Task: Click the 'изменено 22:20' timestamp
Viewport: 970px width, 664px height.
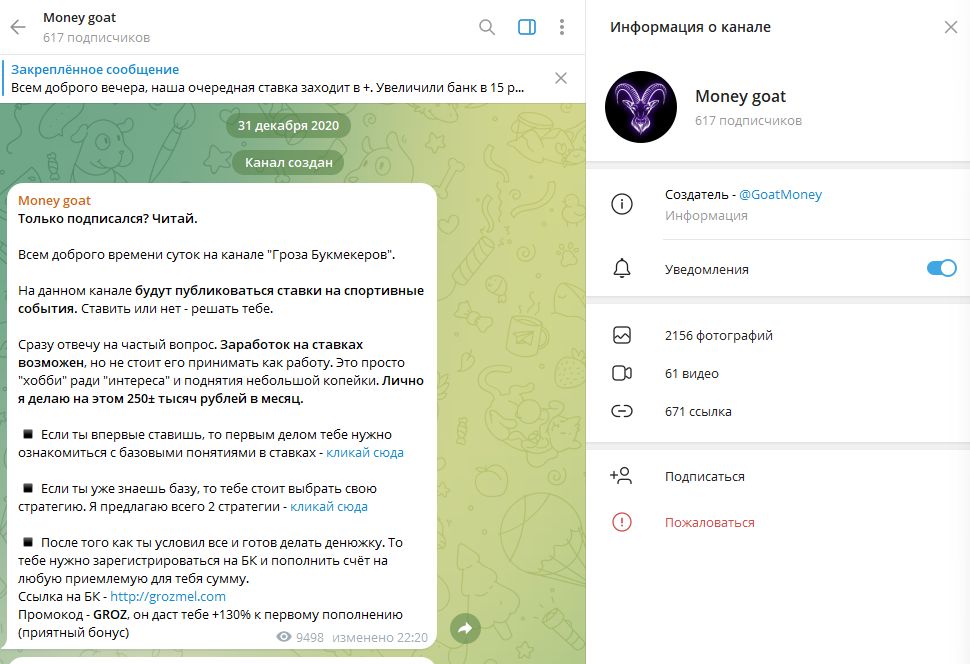Action: click(380, 637)
